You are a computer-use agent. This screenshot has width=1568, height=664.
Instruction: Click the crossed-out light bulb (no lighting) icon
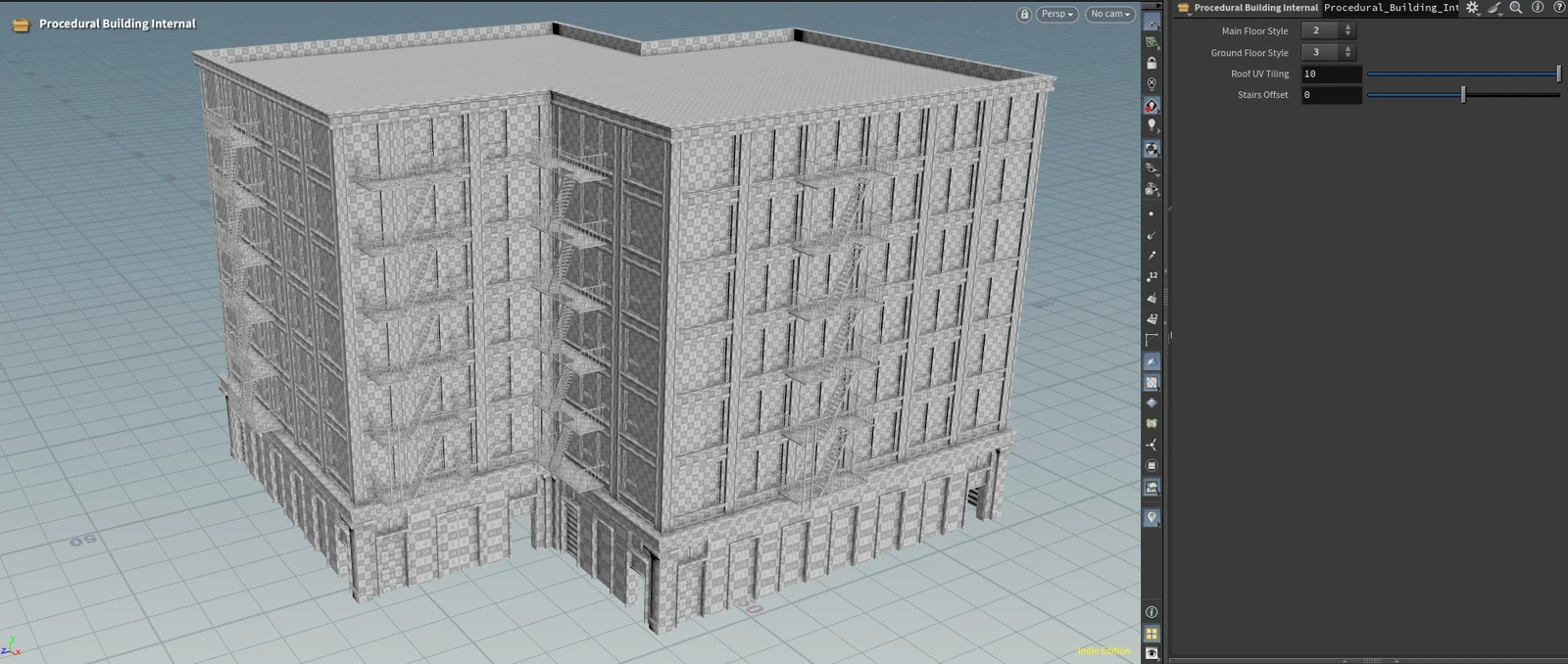[x=1151, y=84]
